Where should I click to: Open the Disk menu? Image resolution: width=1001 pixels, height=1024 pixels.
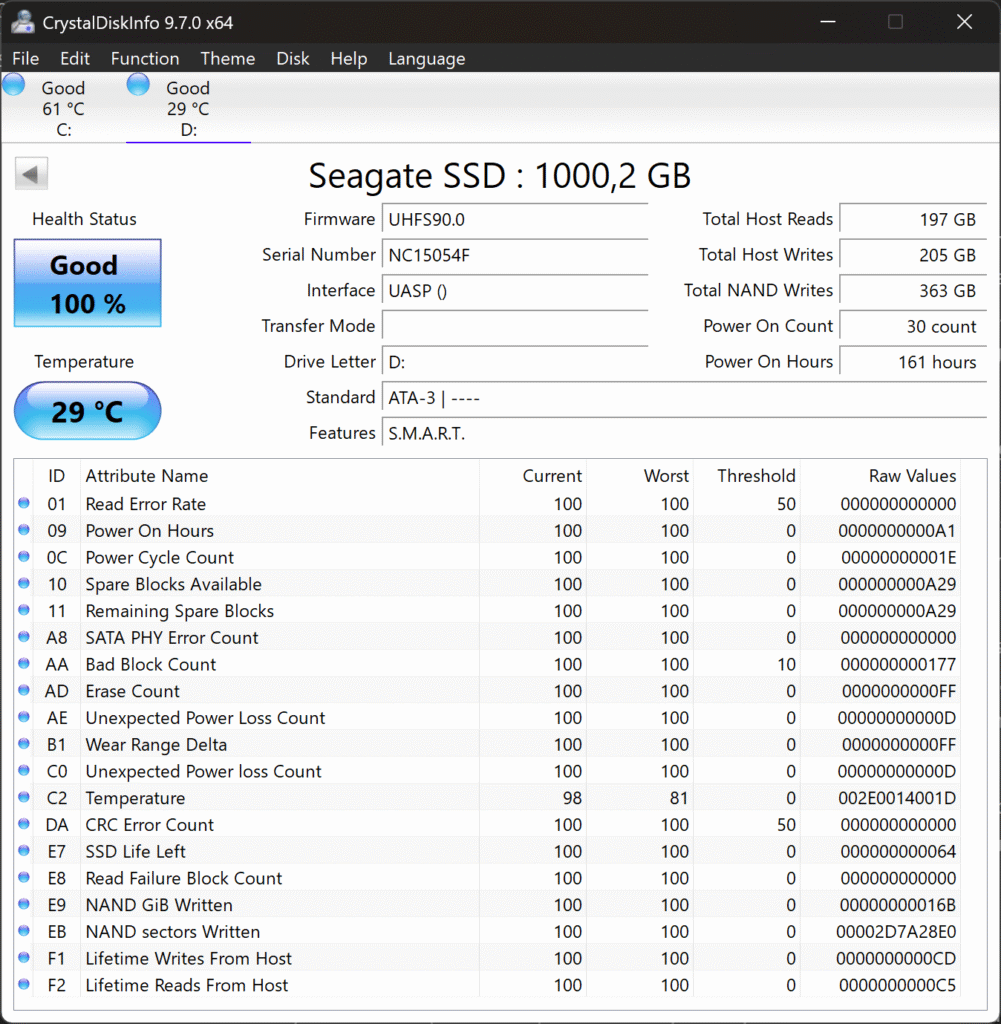tap(293, 59)
